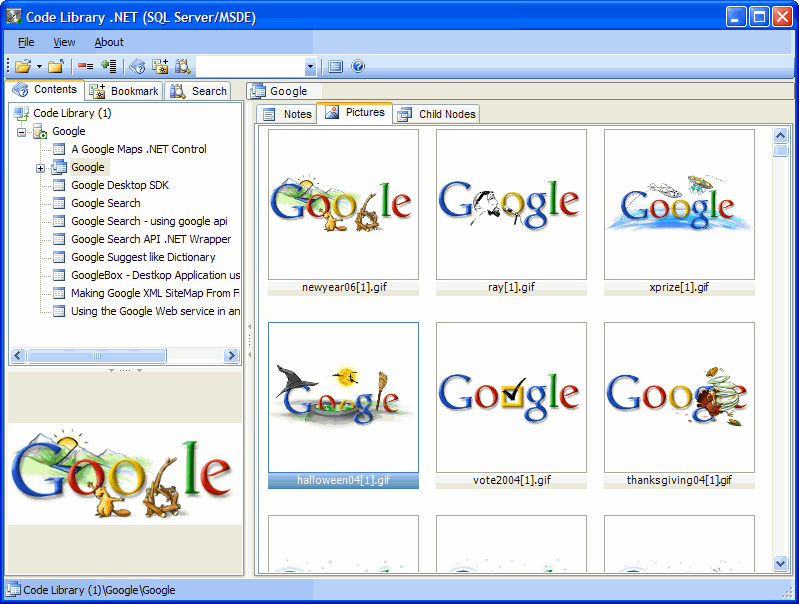Screen dimensions: 799x604
Task: Select the highlighted Google sub-node
Action: (88, 167)
